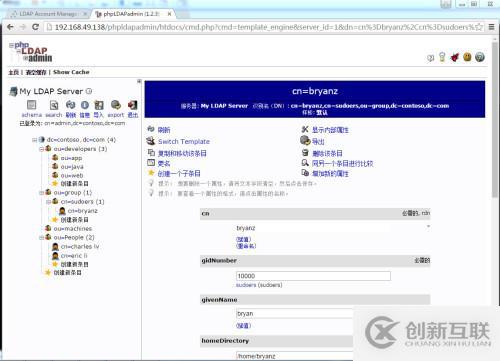
Task: Click the export globe icon in action list
Action: [305, 140]
